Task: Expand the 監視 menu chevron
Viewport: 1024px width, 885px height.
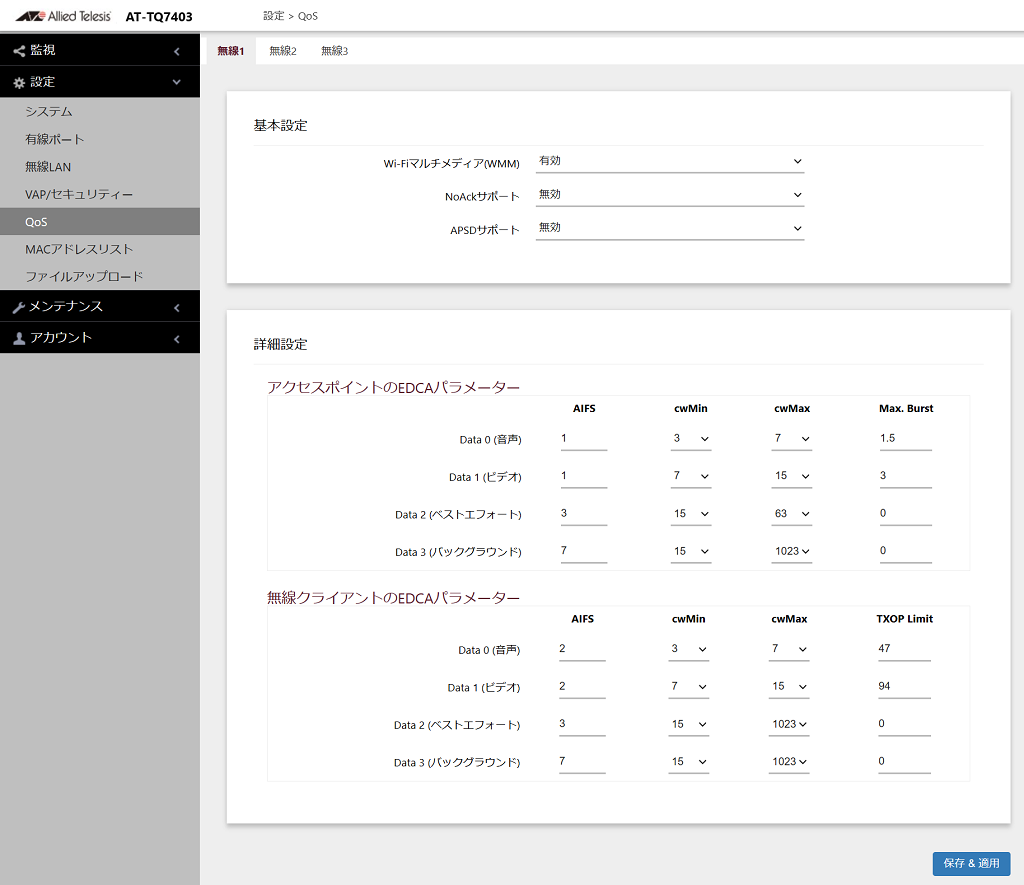Action: pyautogui.click(x=176, y=51)
